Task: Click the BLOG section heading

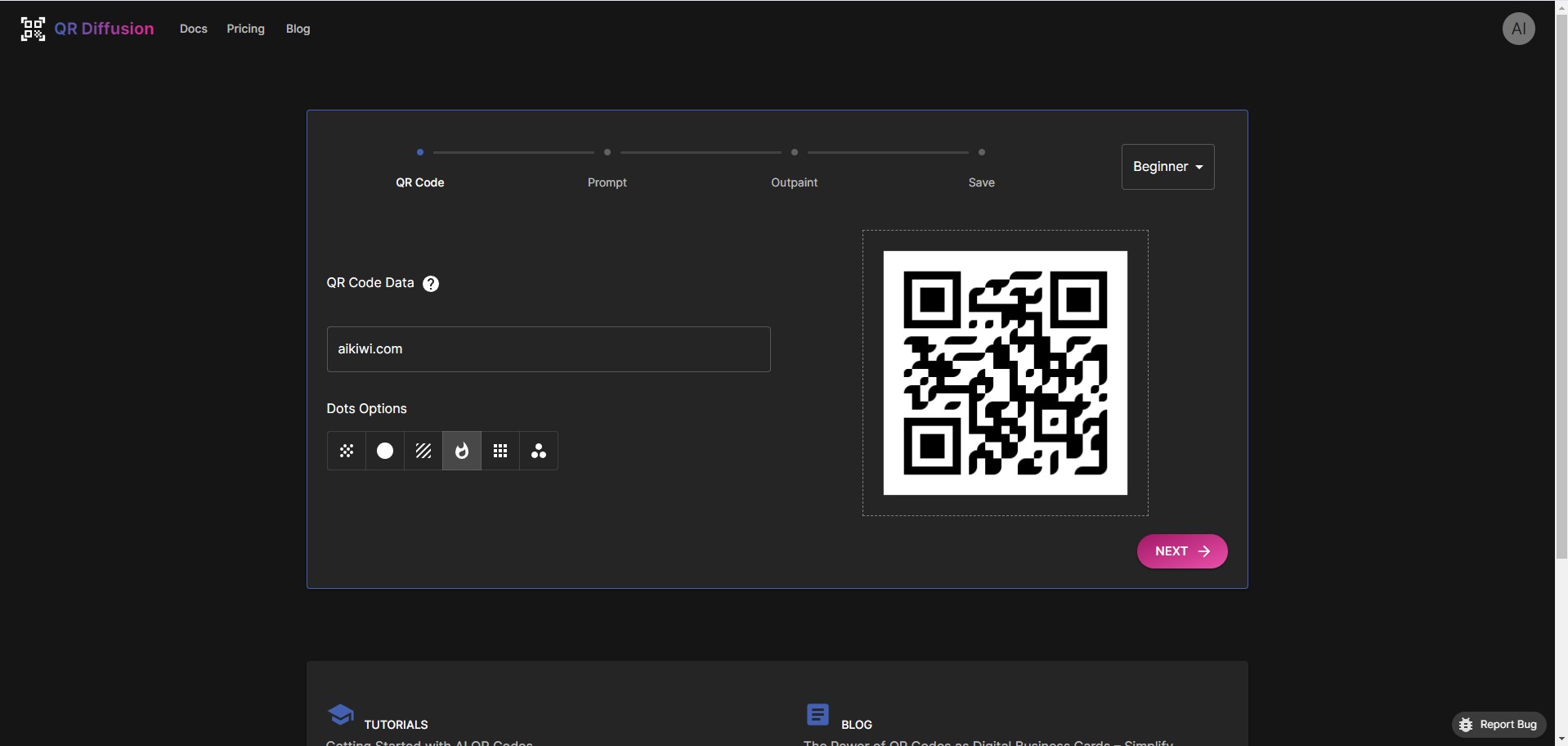Action: pos(857,725)
